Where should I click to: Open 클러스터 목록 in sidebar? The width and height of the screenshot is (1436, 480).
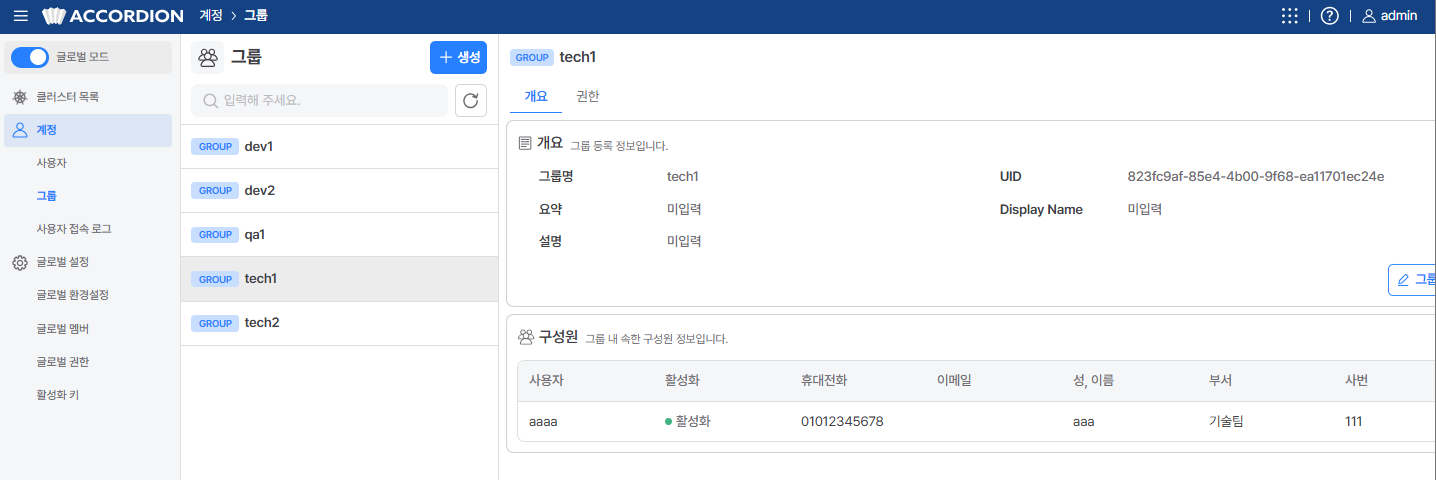tap(67, 97)
